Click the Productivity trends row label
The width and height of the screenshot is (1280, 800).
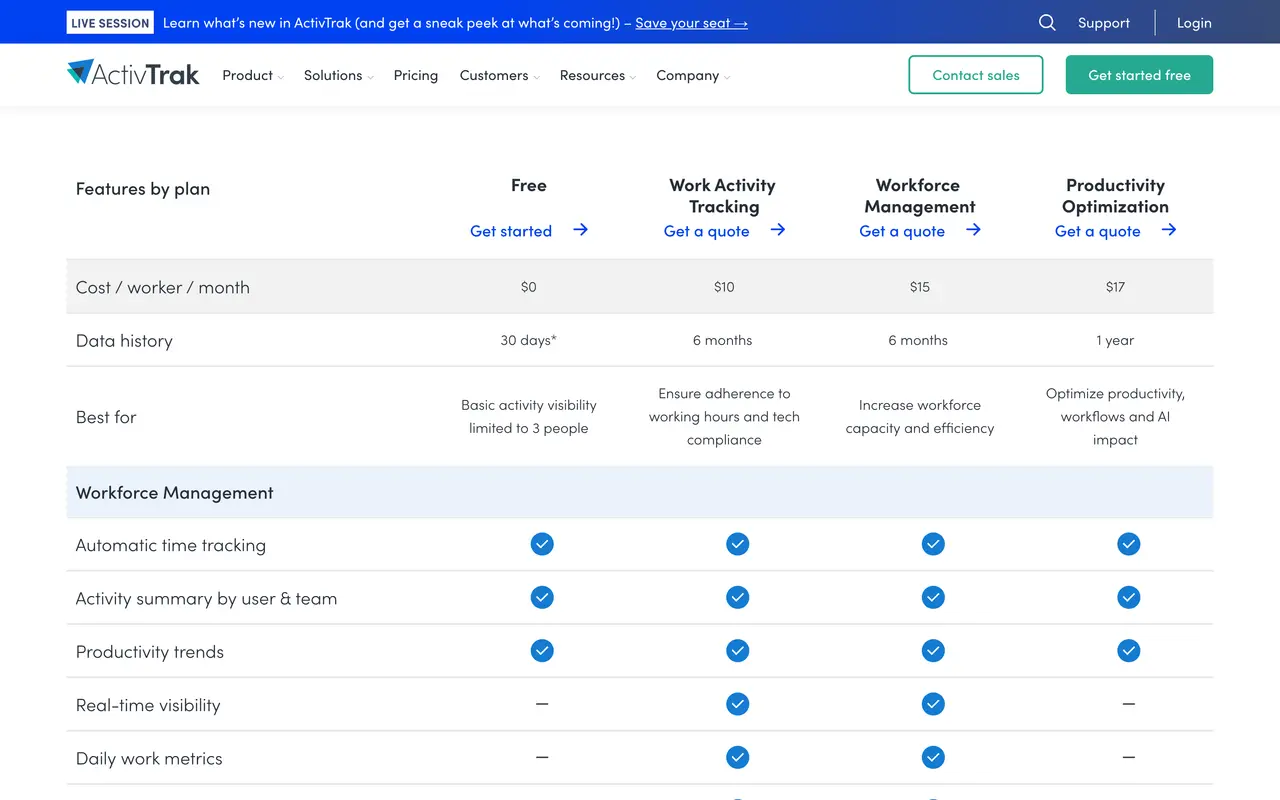[x=150, y=652]
